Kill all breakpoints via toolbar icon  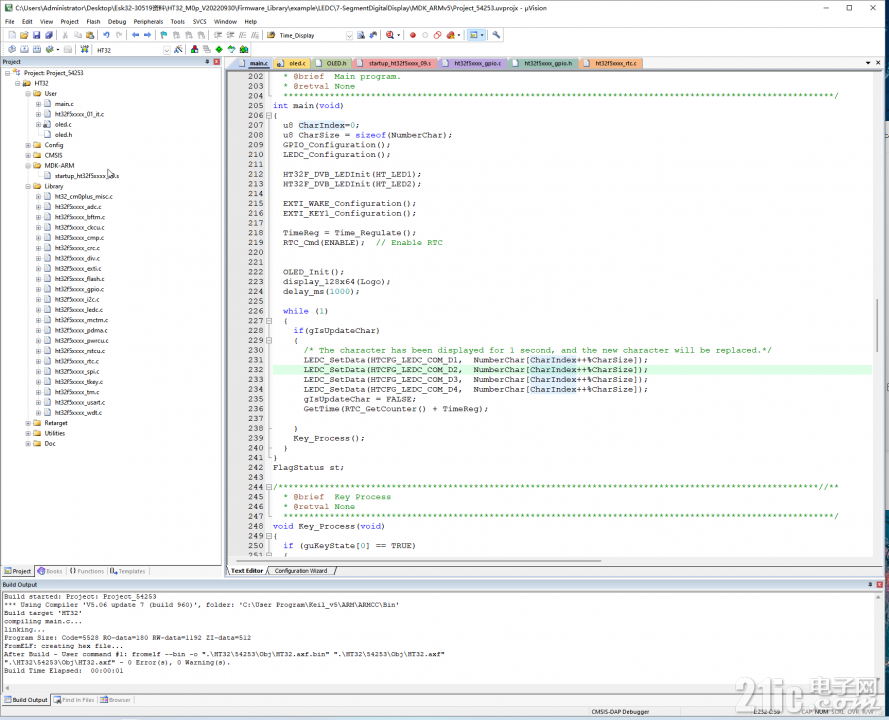[x=451, y=35]
